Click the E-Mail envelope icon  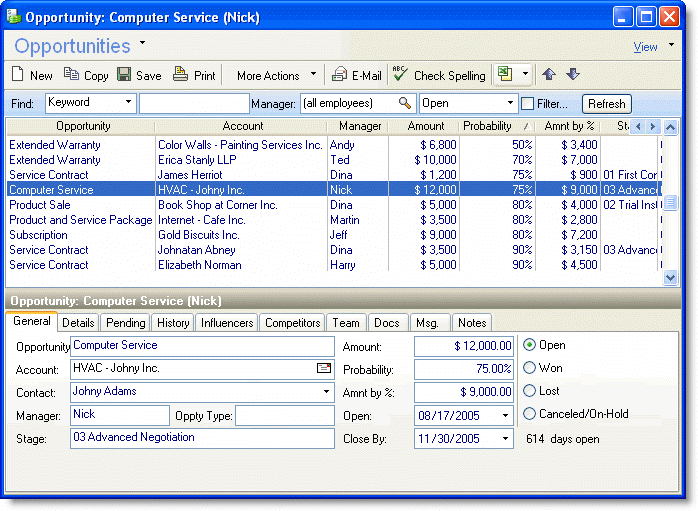point(339,75)
